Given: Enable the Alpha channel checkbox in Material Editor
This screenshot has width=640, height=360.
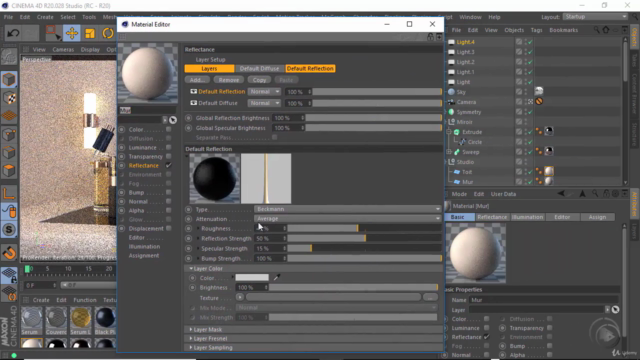Looking at the screenshot, I should (x=169, y=210).
